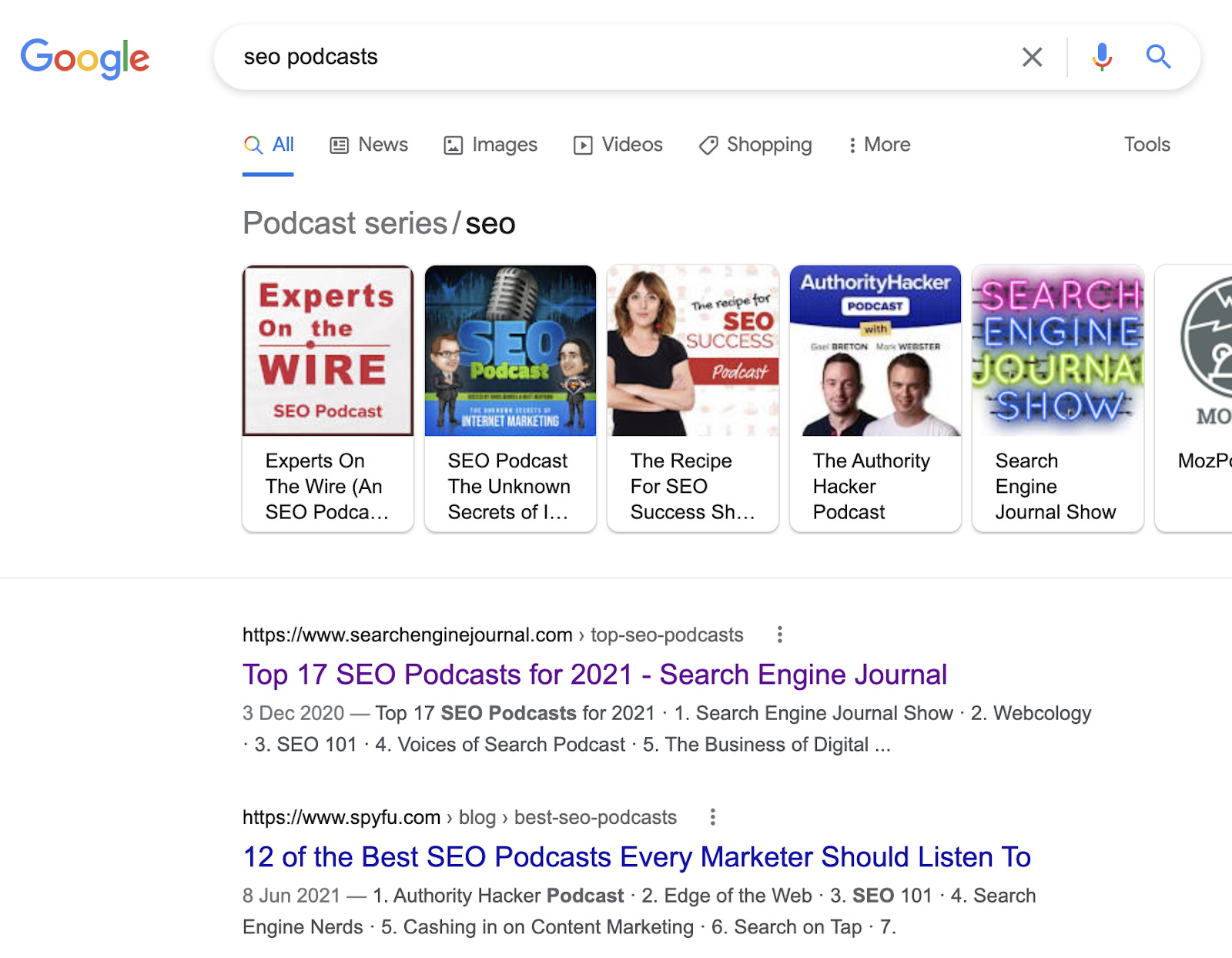Choose The Recipe For SEO Success card

[x=693, y=398]
